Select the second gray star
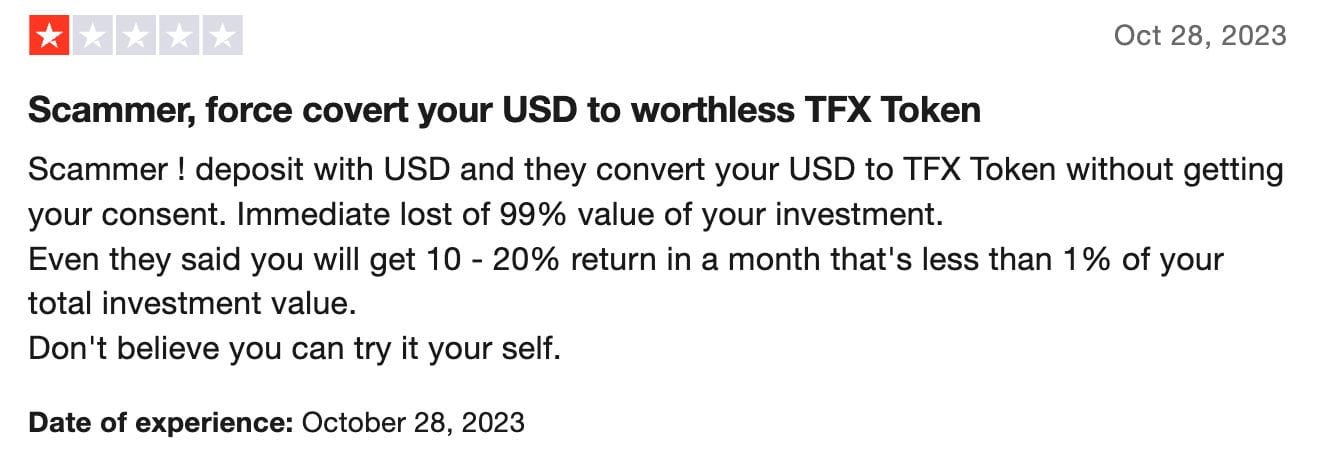The image size is (1332, 460). [93, 36]
